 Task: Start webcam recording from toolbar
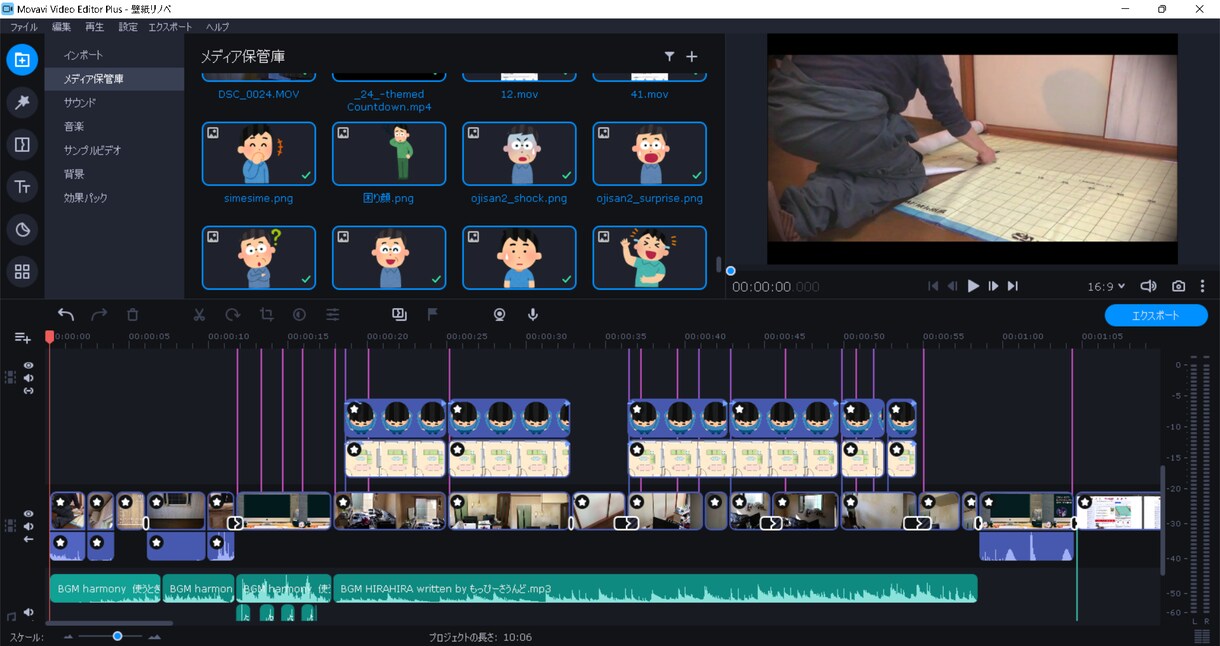point(499,314)
